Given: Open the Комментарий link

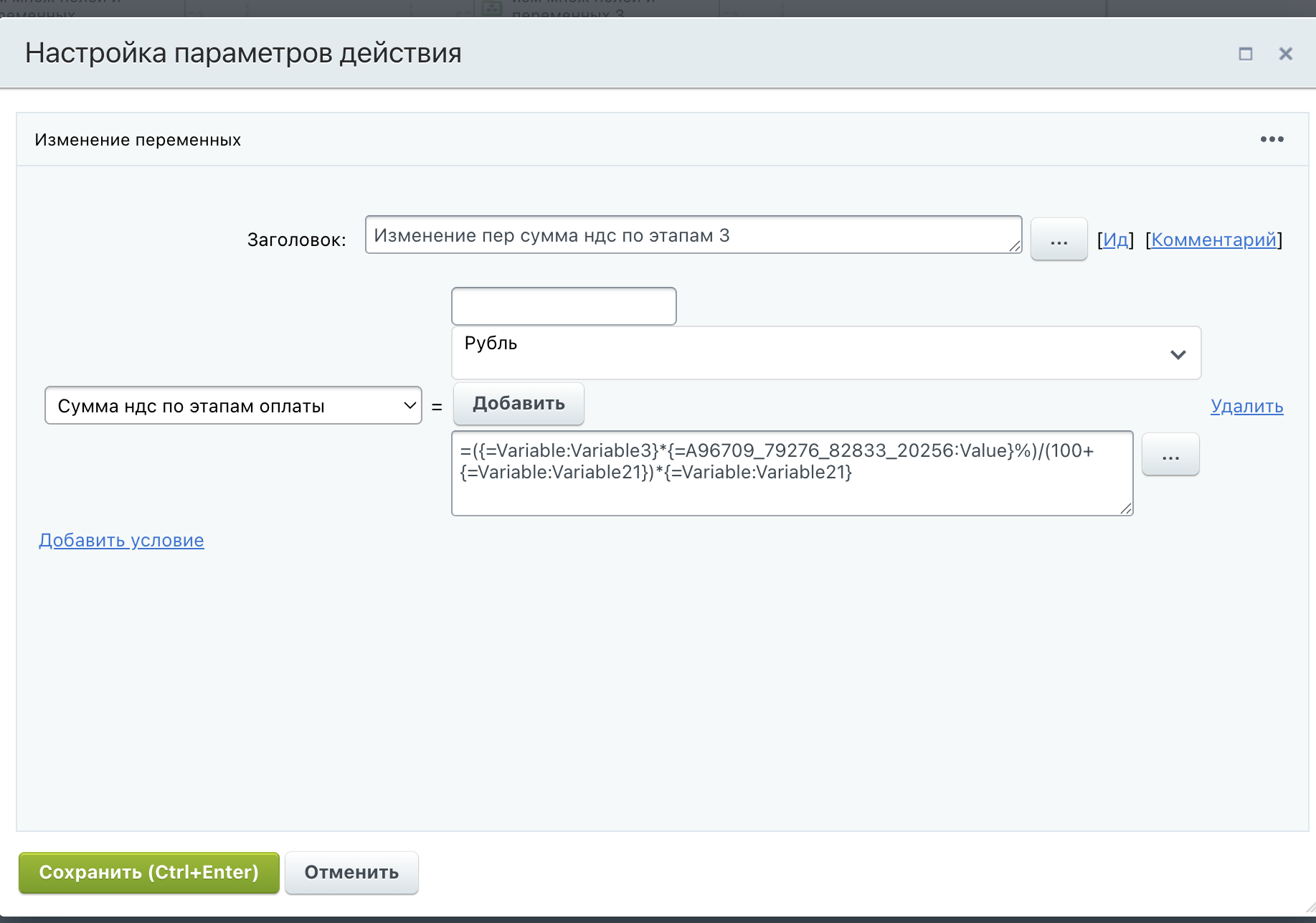Looking at the screenshot, I should point(1213,240).
